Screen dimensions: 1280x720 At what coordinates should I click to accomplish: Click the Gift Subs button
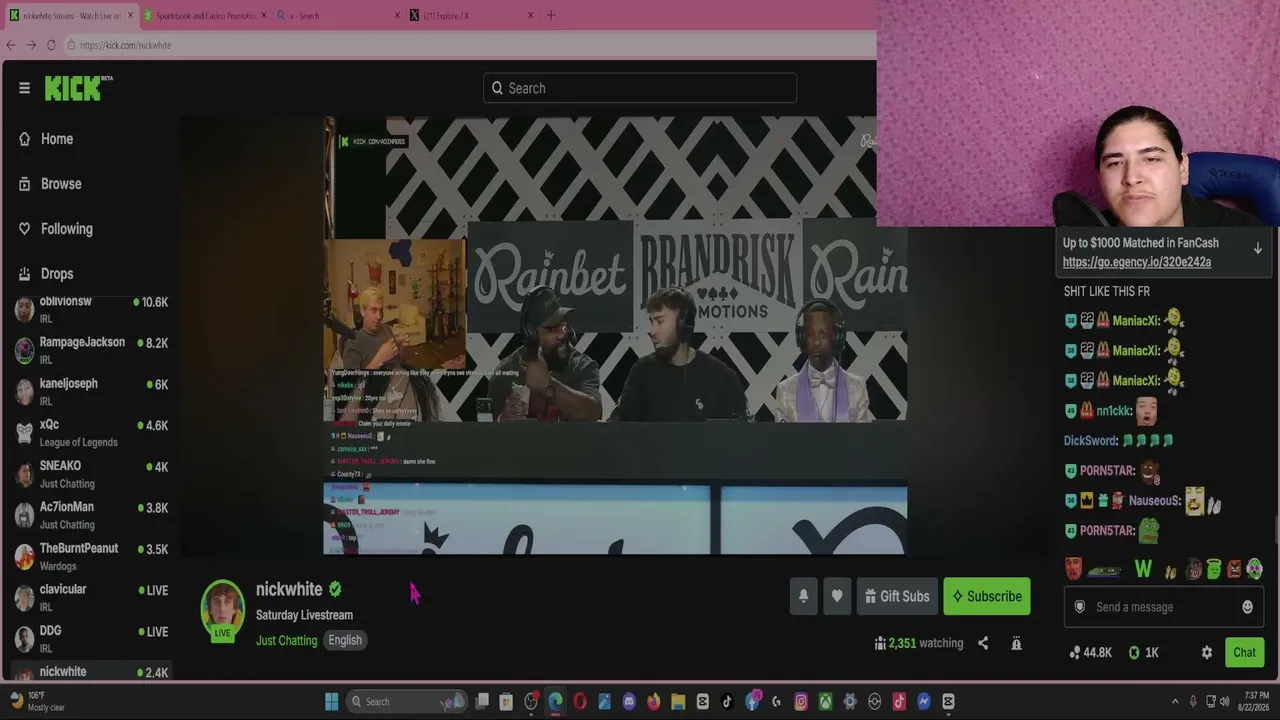897,596
